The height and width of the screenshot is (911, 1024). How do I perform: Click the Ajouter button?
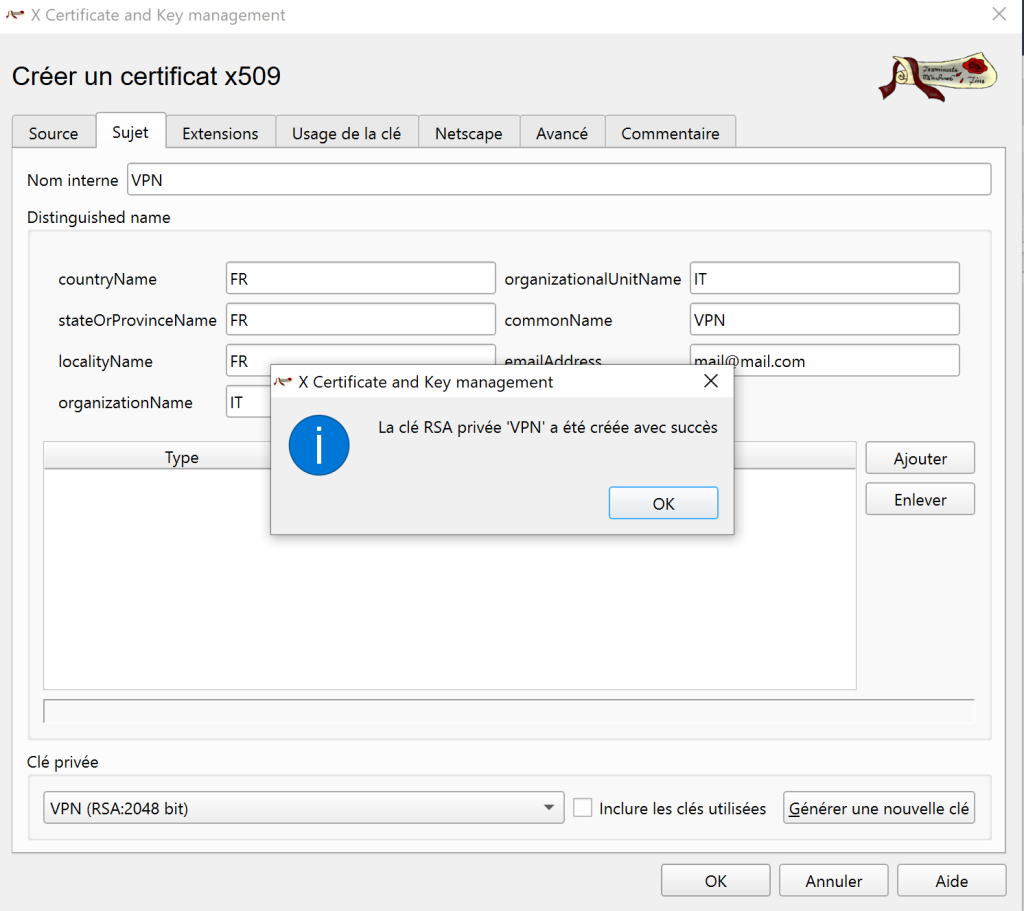pos(919,458)
